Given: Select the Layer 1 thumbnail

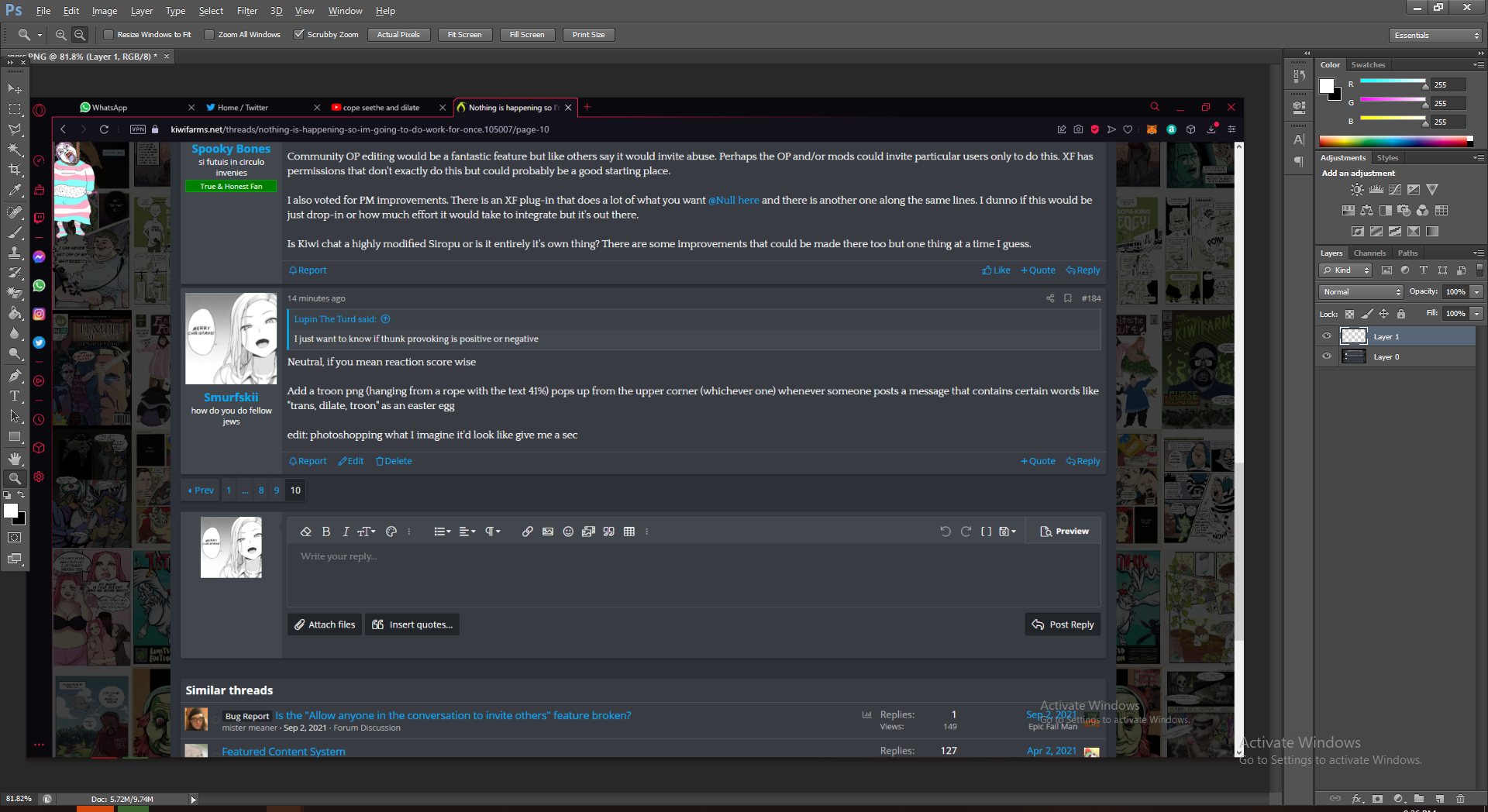Looking at the screenshot, I should pyautogui.click(x=1354, y=336).
